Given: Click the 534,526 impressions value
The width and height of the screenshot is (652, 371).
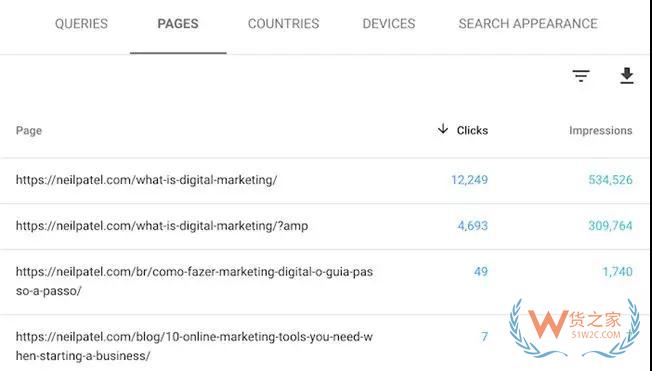Looking at the screenshot, I should 610,180.
